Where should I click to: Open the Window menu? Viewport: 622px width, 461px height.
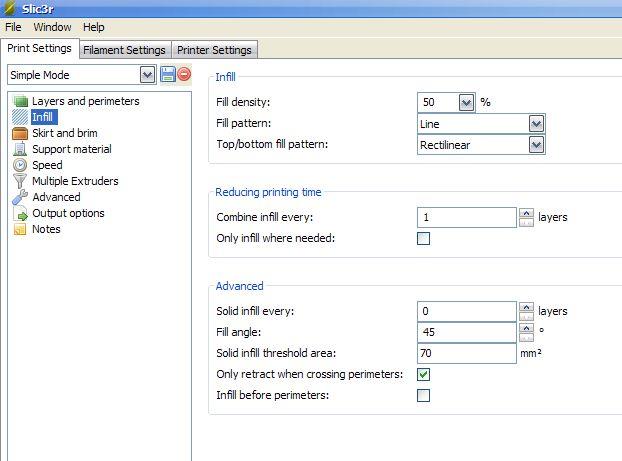pyautogui.click(x=52, y=27)
